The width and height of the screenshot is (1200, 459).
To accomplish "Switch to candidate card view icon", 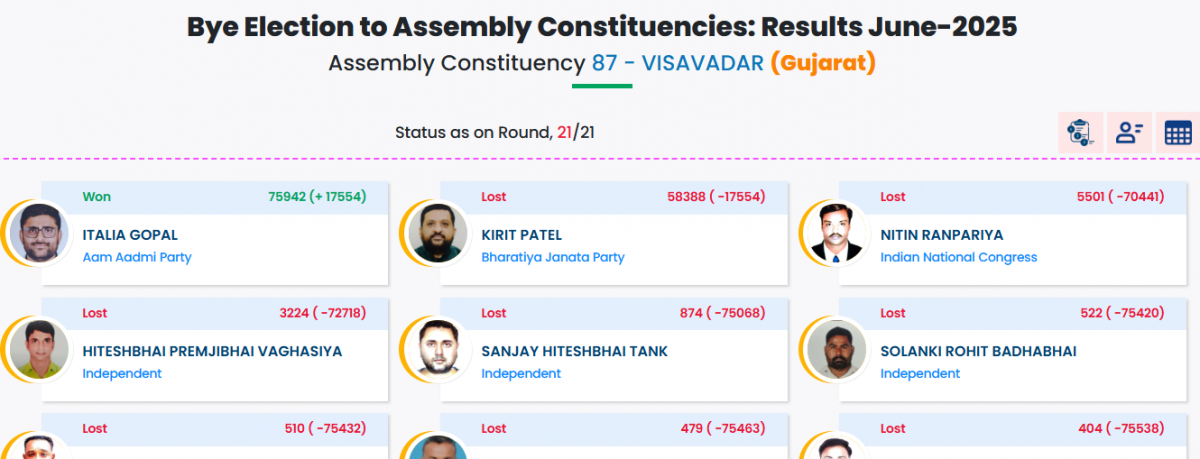I will 1130,132.
